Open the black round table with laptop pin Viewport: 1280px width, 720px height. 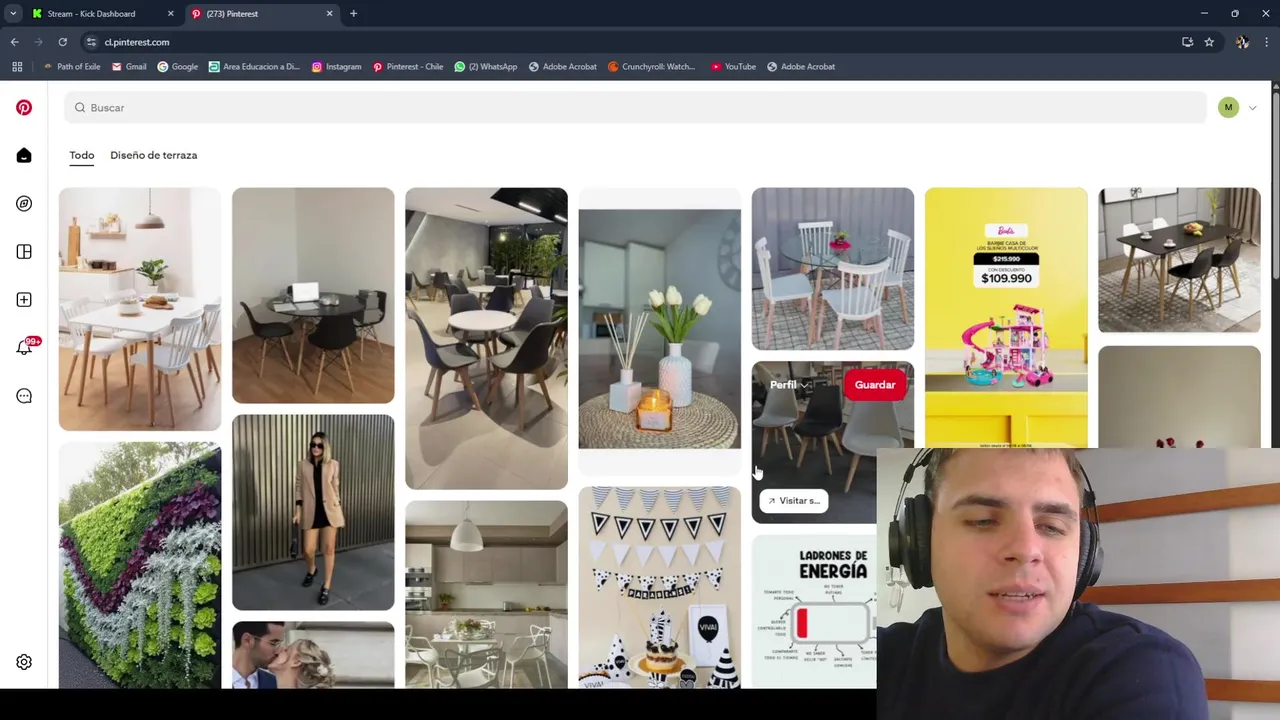[x=313, y=295]
